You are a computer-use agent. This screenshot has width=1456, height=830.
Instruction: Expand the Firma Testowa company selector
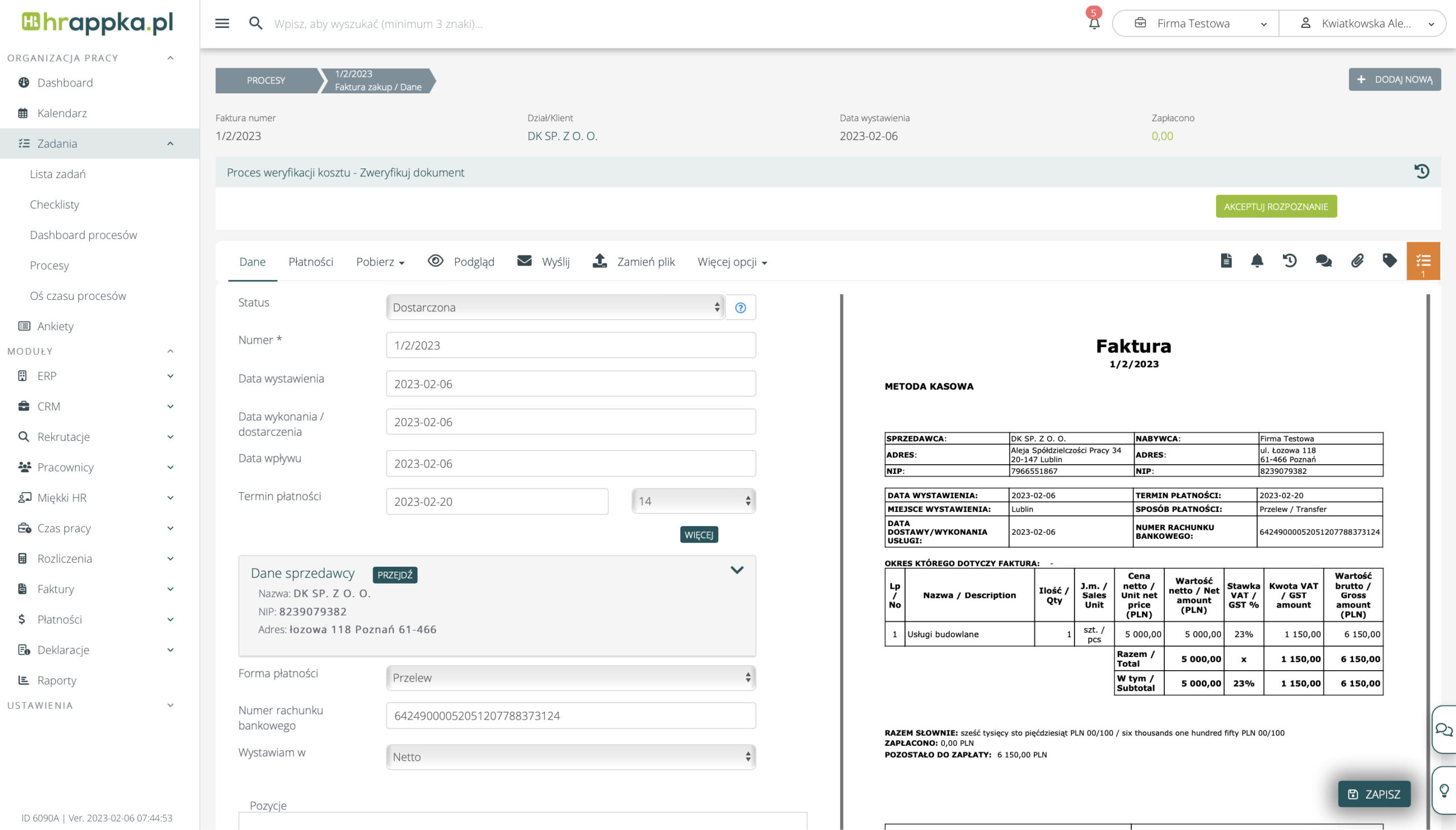coord(1196,23)
